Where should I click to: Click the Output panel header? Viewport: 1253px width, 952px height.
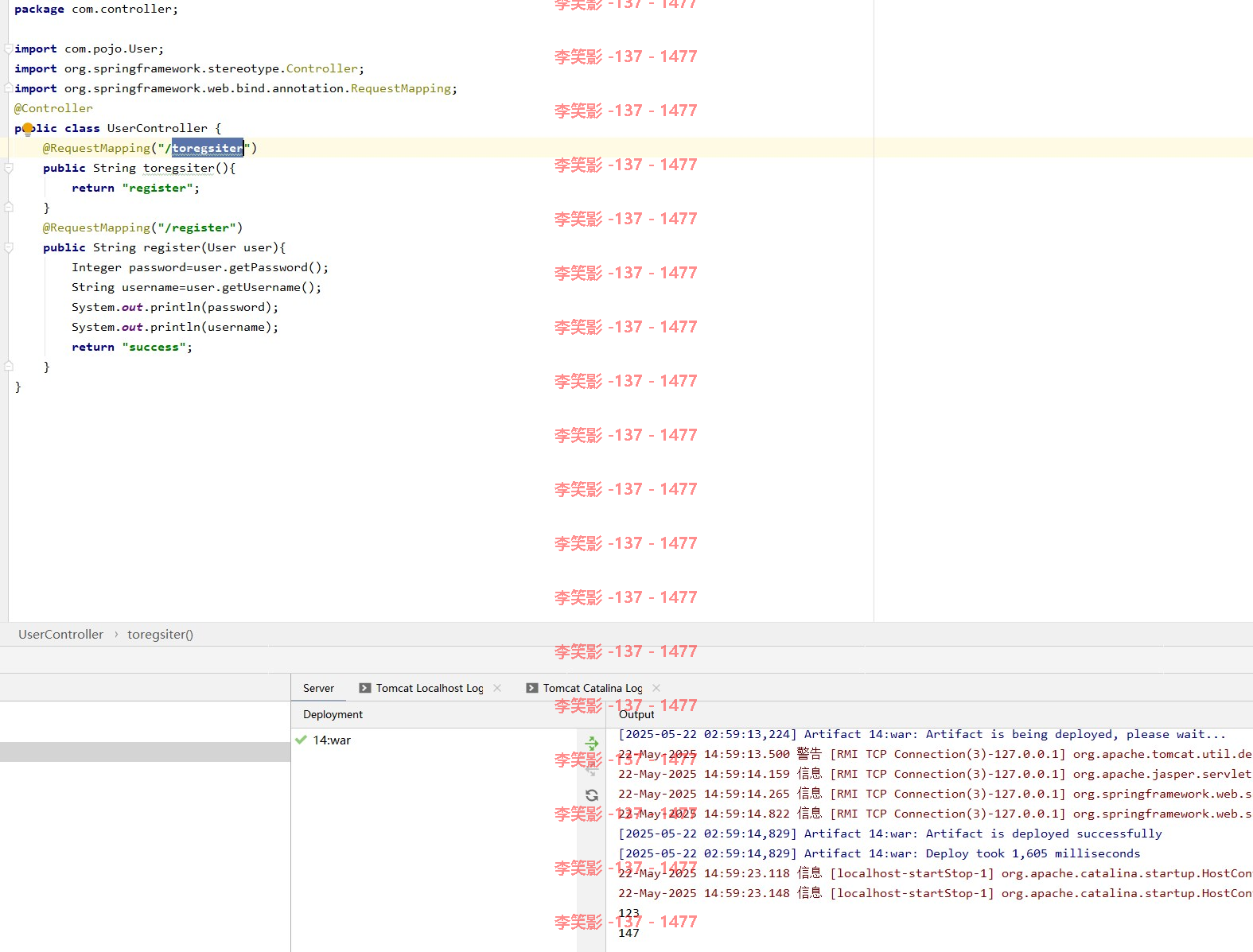coord(636,714)
